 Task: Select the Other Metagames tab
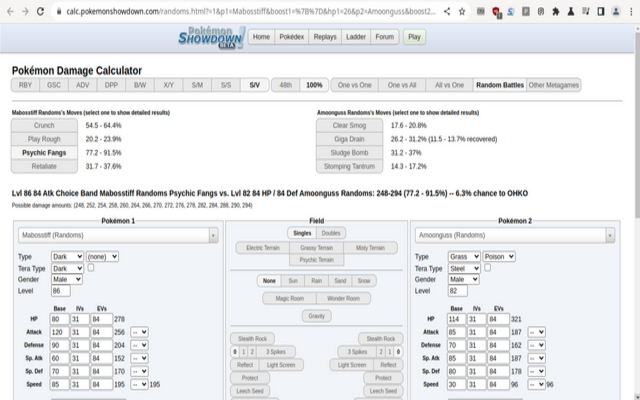click(553, 86)
